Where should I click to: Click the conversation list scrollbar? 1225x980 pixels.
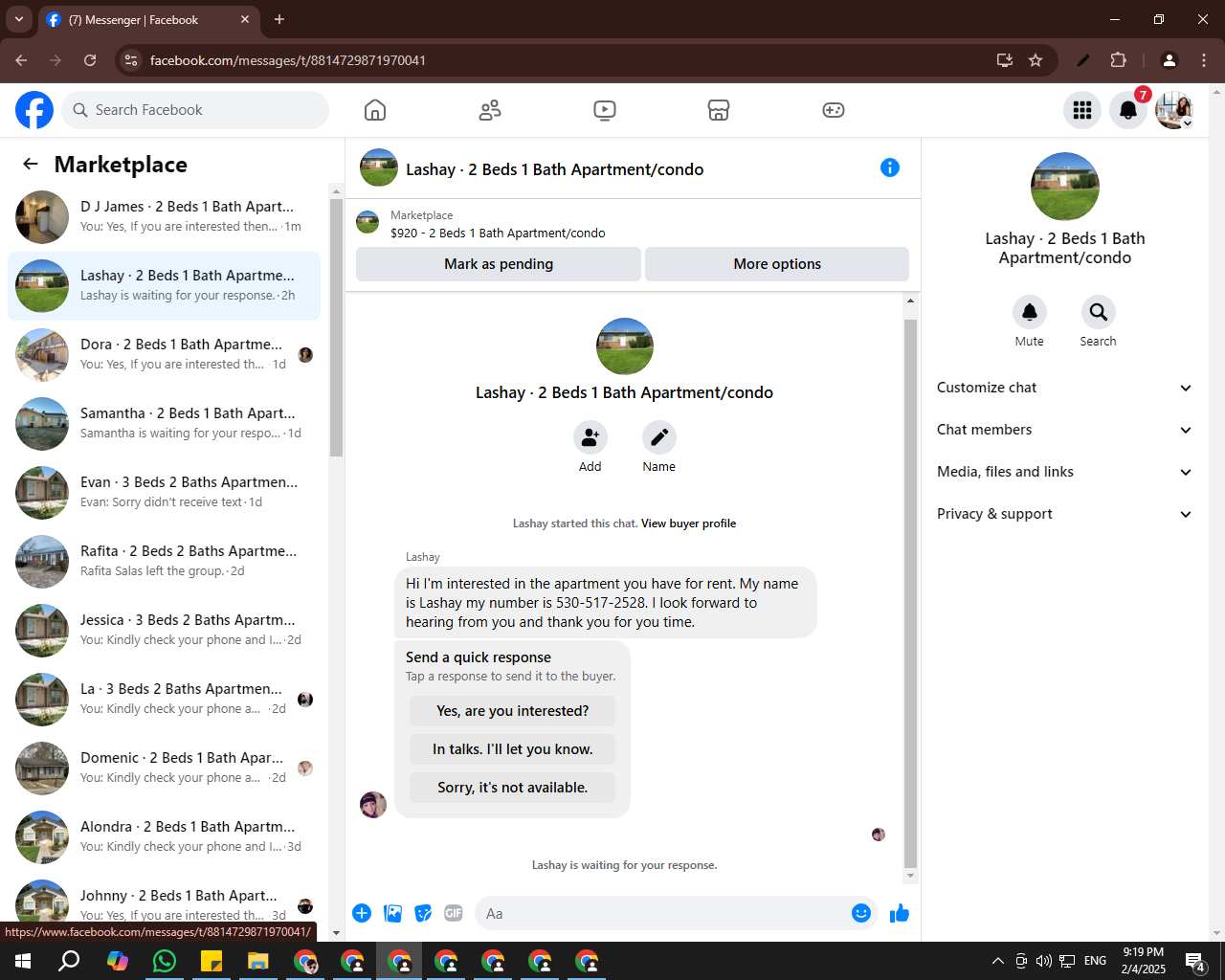coord(336,327)
